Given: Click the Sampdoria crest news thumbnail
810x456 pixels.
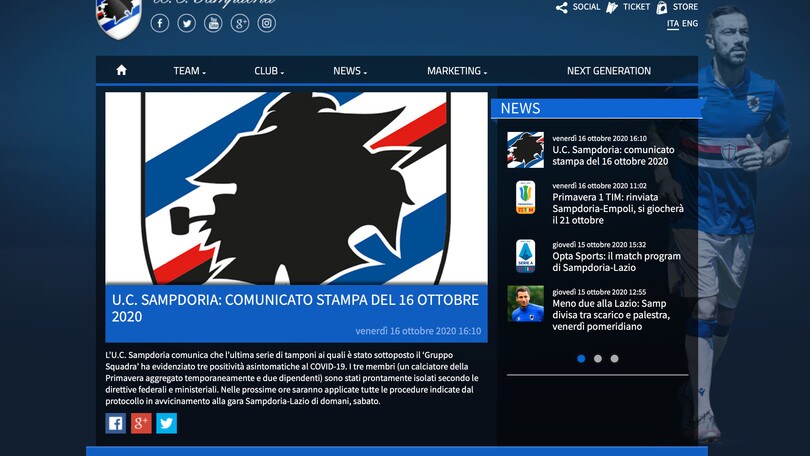Looking at the screenshot, I should tap(525, 150).
